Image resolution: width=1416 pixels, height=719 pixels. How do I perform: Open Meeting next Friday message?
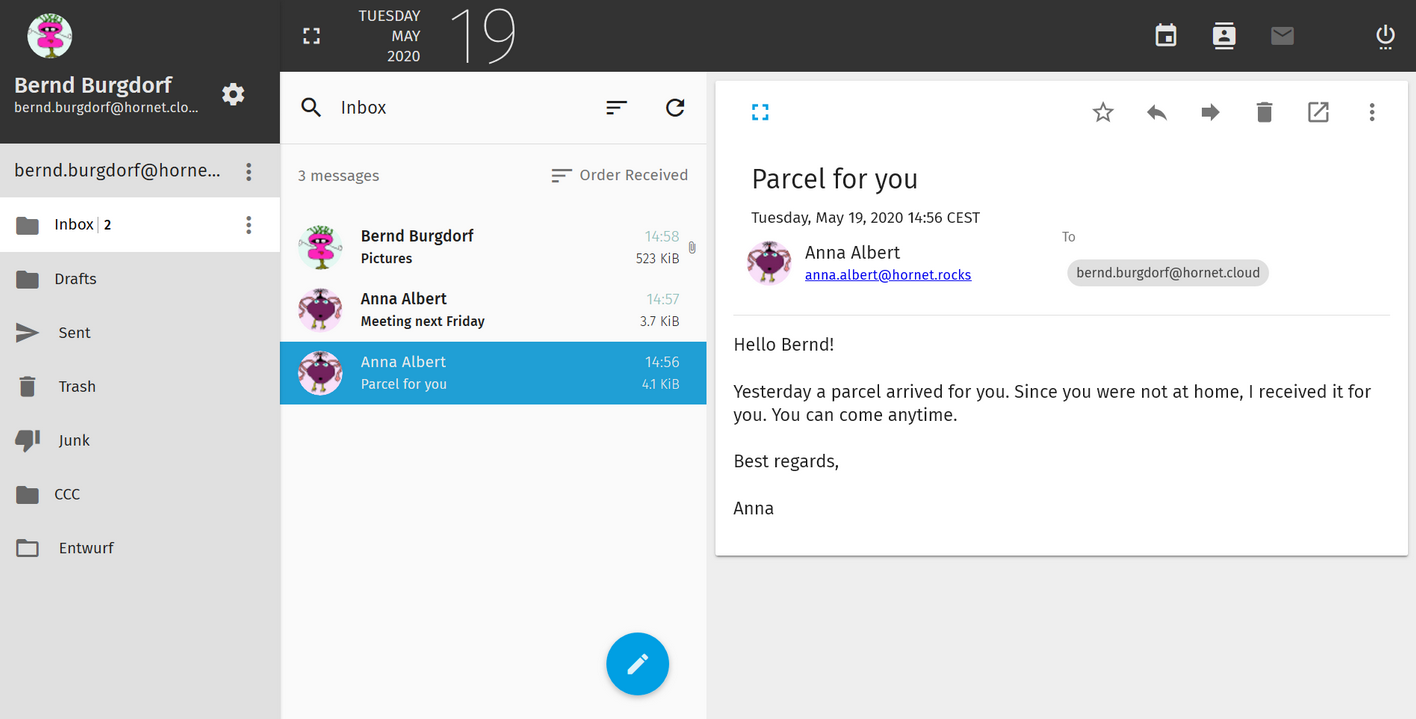pos(493,310)
